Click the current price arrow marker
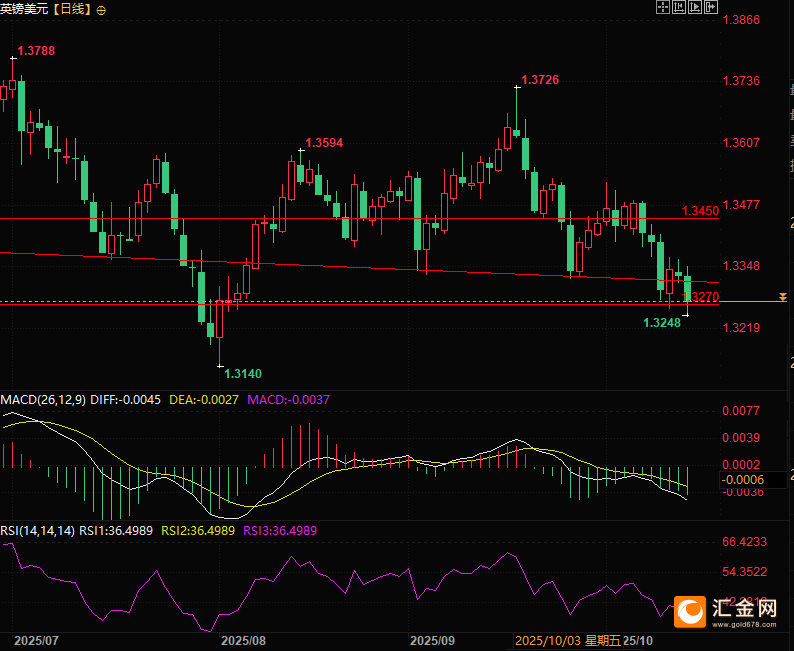 [x=783, y=297]
